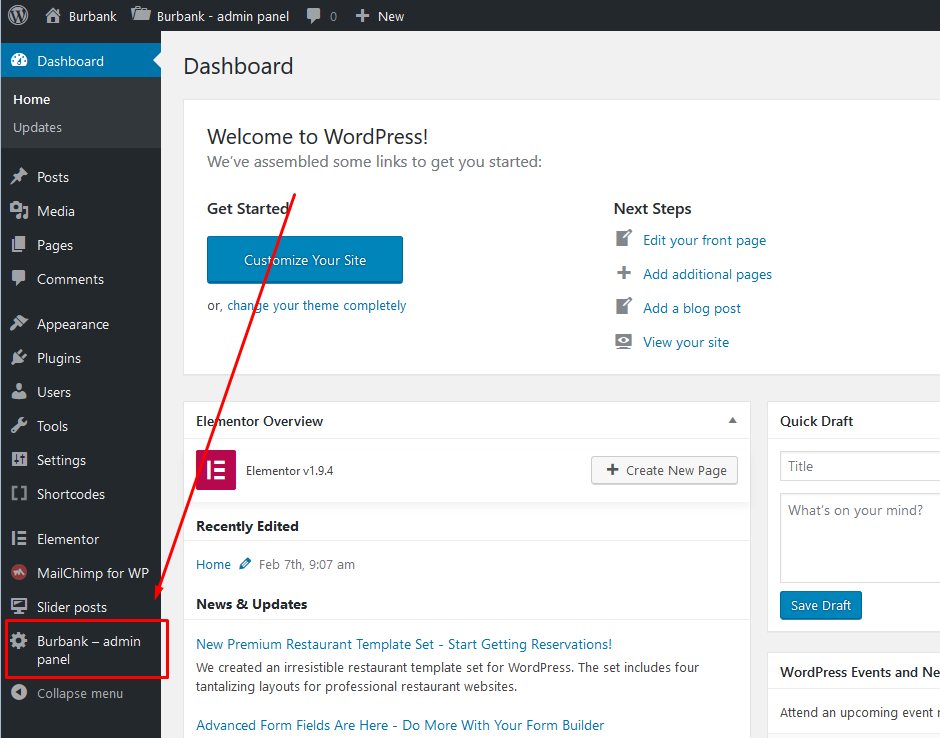940x738 pixels.
Task: Save the quick draft
Action: click(x=820, y=605)
